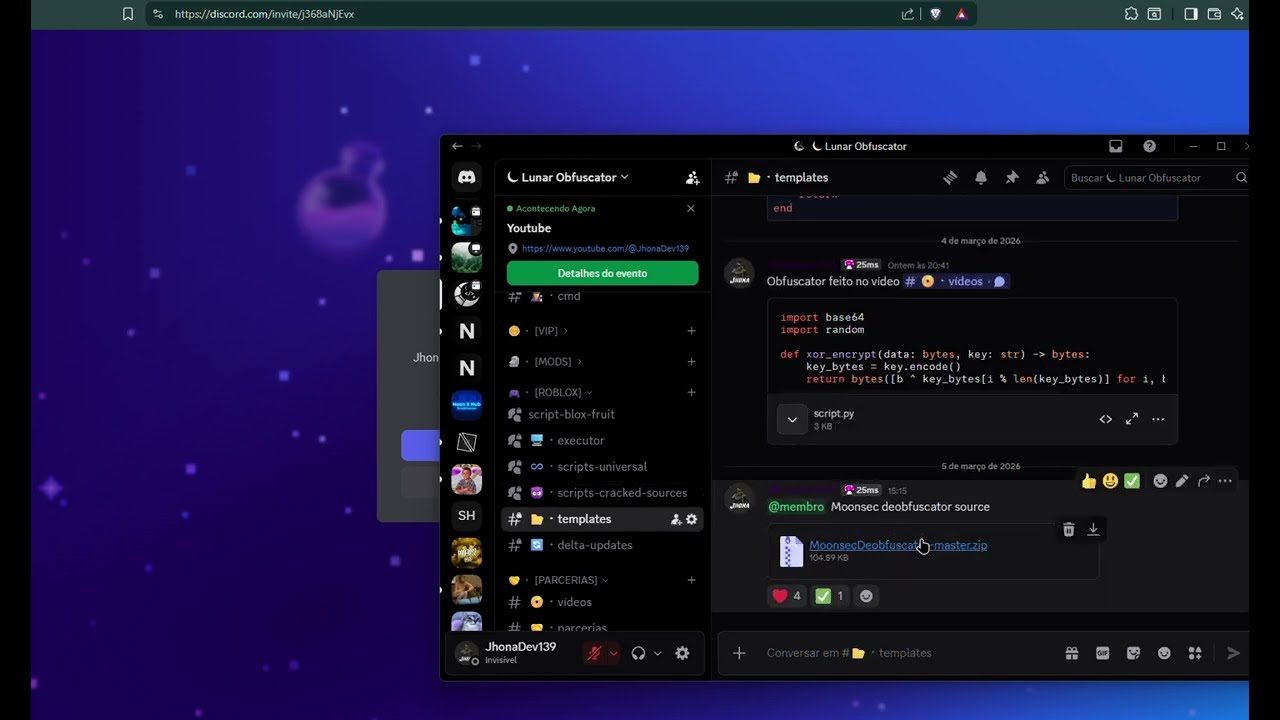Open videos channel in sidebar
The height and width of the screenshot is (720, 1280).
click(x=601, y=602)
